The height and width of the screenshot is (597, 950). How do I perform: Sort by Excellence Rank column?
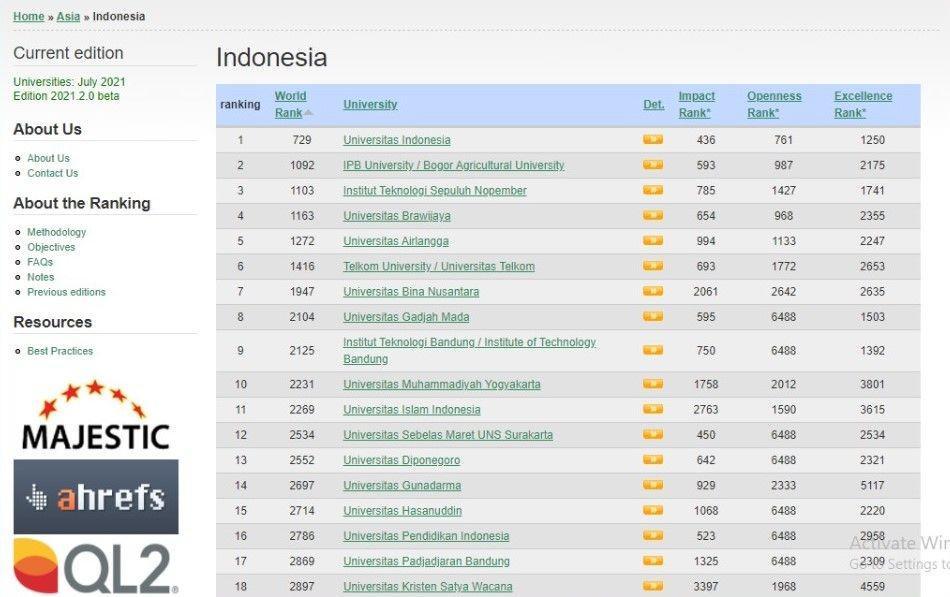863,104
